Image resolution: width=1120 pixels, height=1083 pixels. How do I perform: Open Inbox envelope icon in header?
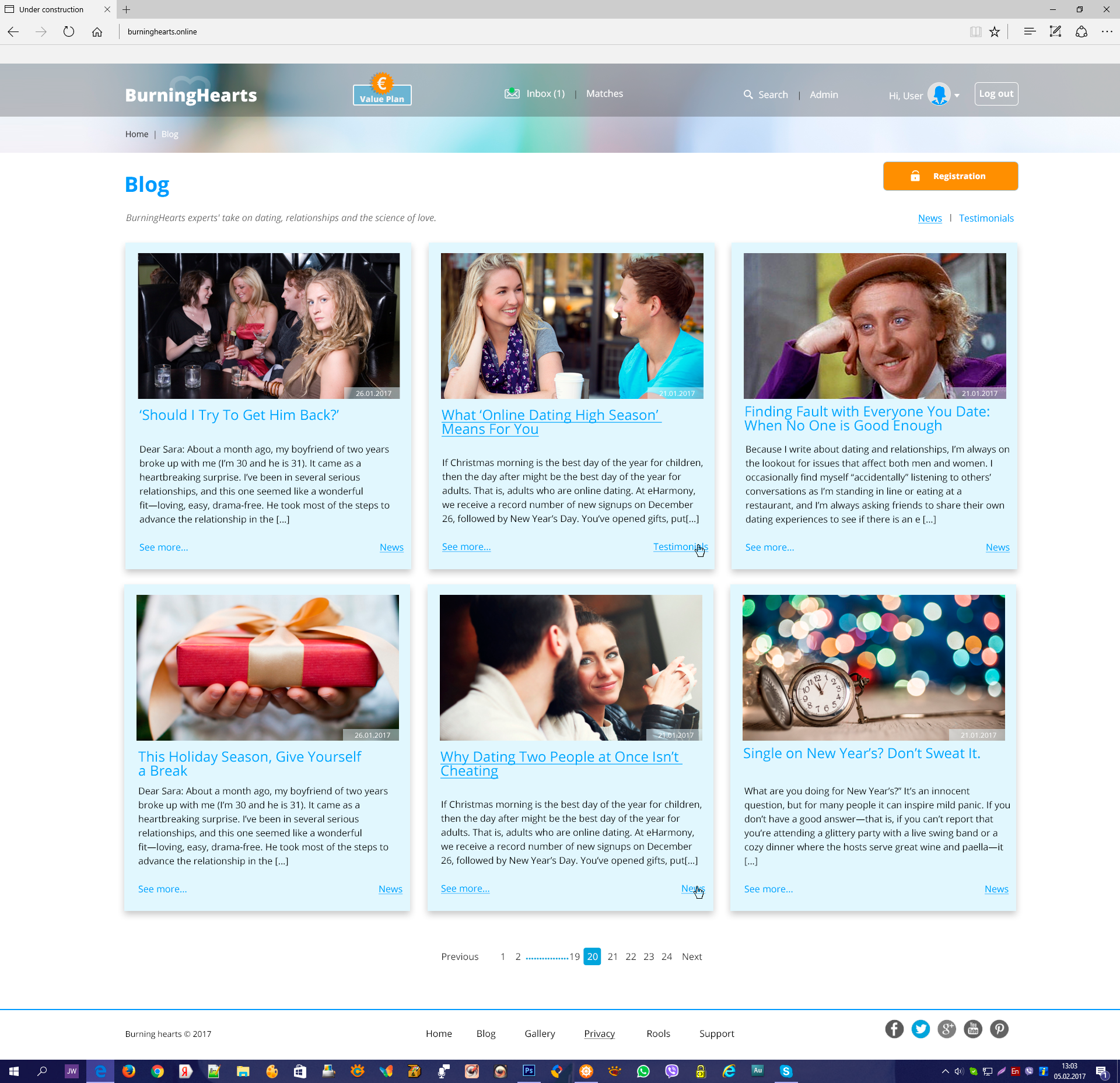click(x=512, y=93)
